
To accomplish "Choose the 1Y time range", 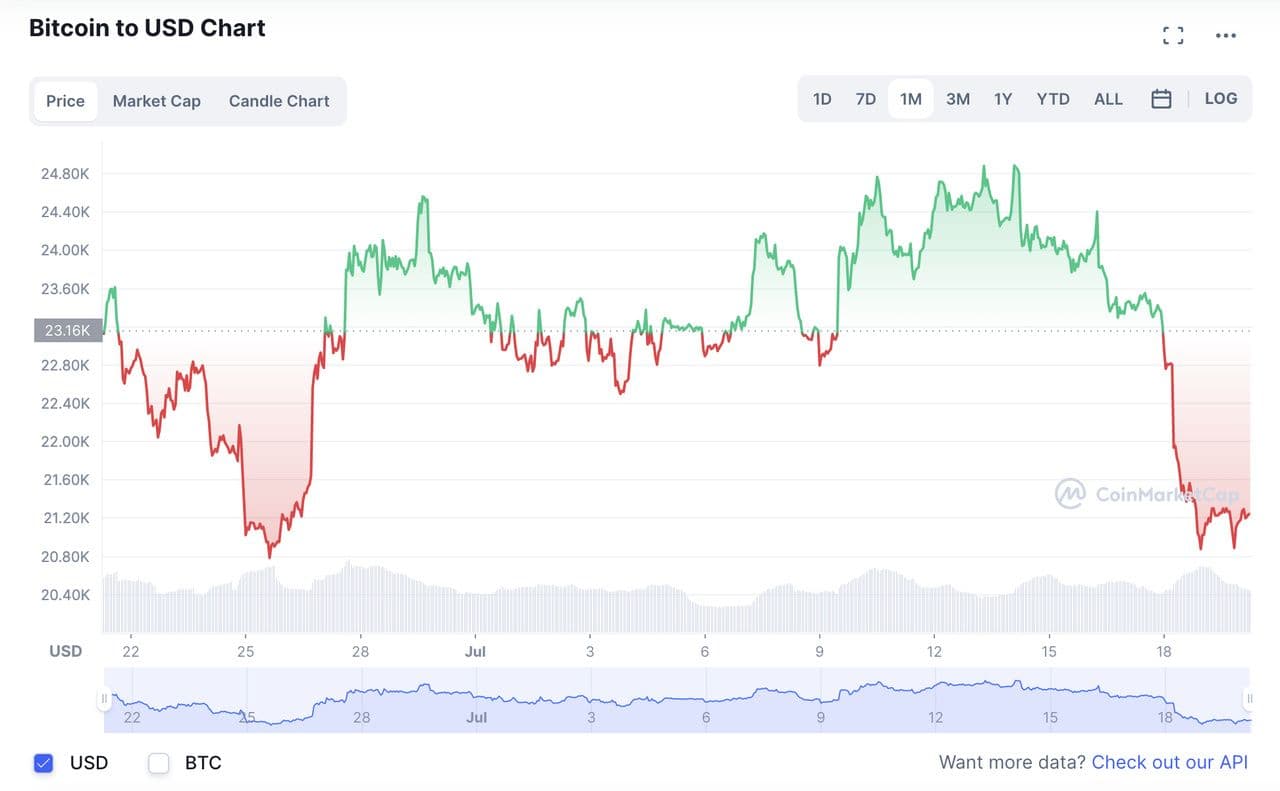I will 1003,99.
